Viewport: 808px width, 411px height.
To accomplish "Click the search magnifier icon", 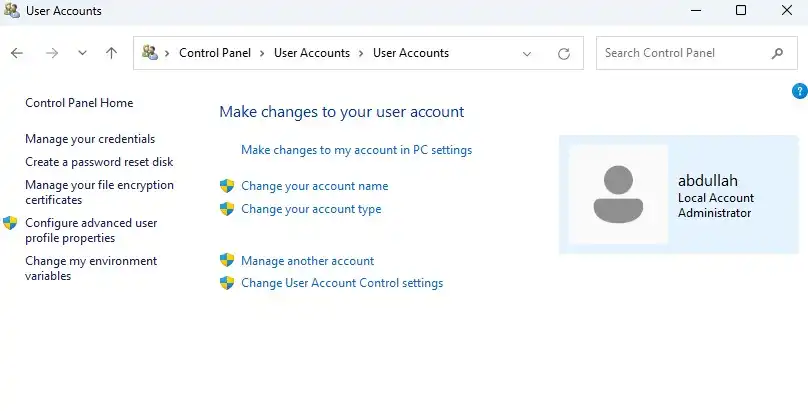I will pos(777,53).
